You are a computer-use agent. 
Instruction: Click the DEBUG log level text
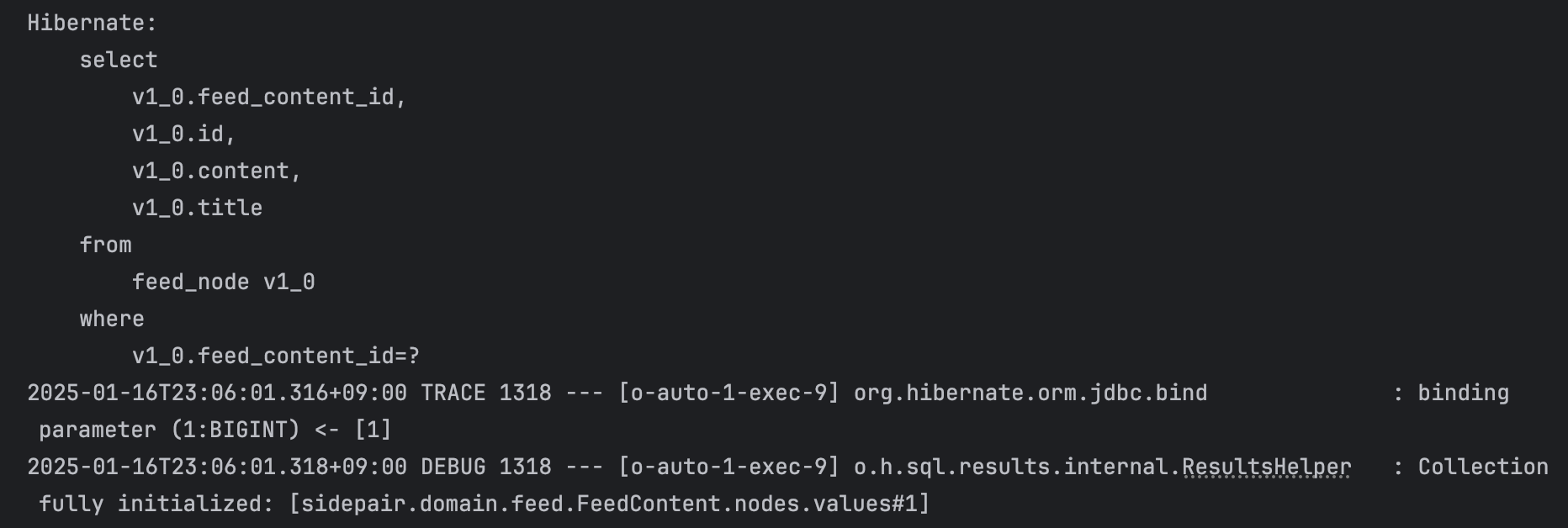(x=453, y=467)
